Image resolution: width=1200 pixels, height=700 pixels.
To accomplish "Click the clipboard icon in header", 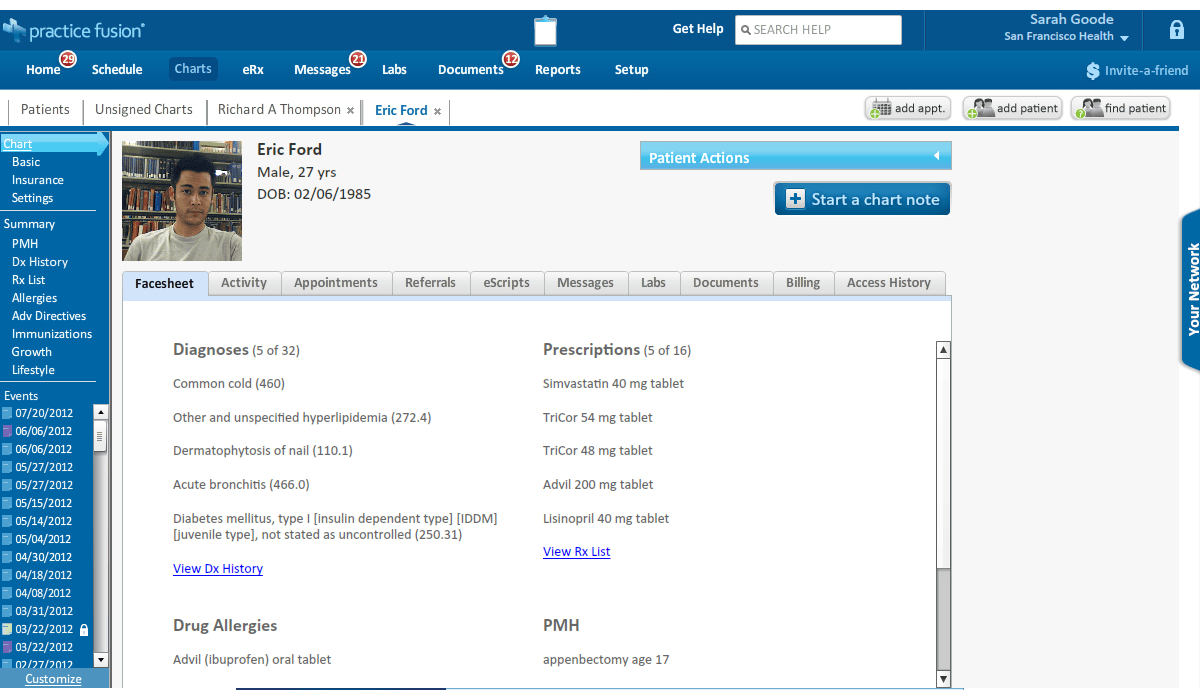I will point(545,31).
